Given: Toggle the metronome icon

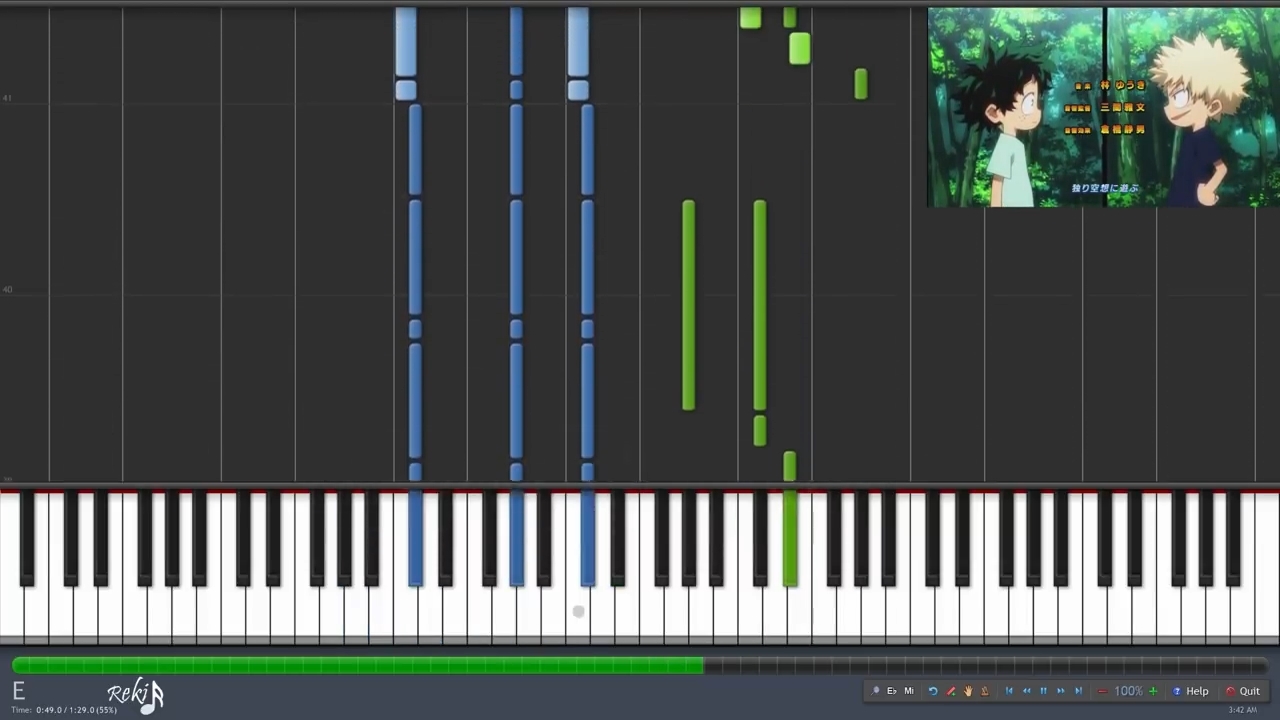Looking at the screenshot, I should click(984, 691).
